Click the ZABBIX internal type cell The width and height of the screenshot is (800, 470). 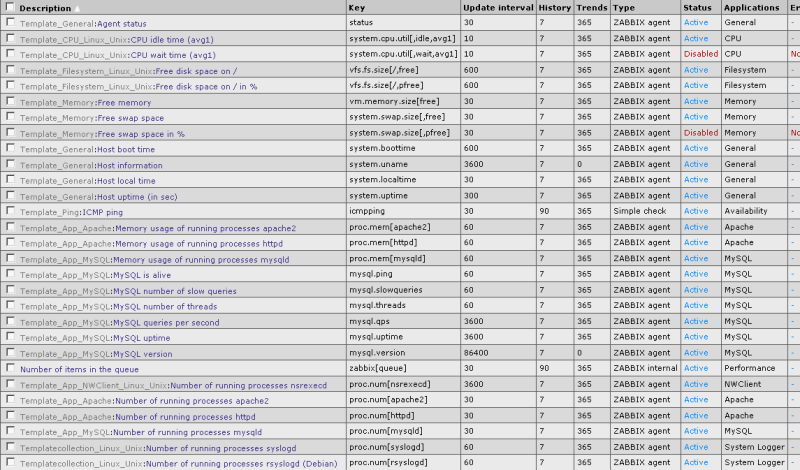(645, 368)
